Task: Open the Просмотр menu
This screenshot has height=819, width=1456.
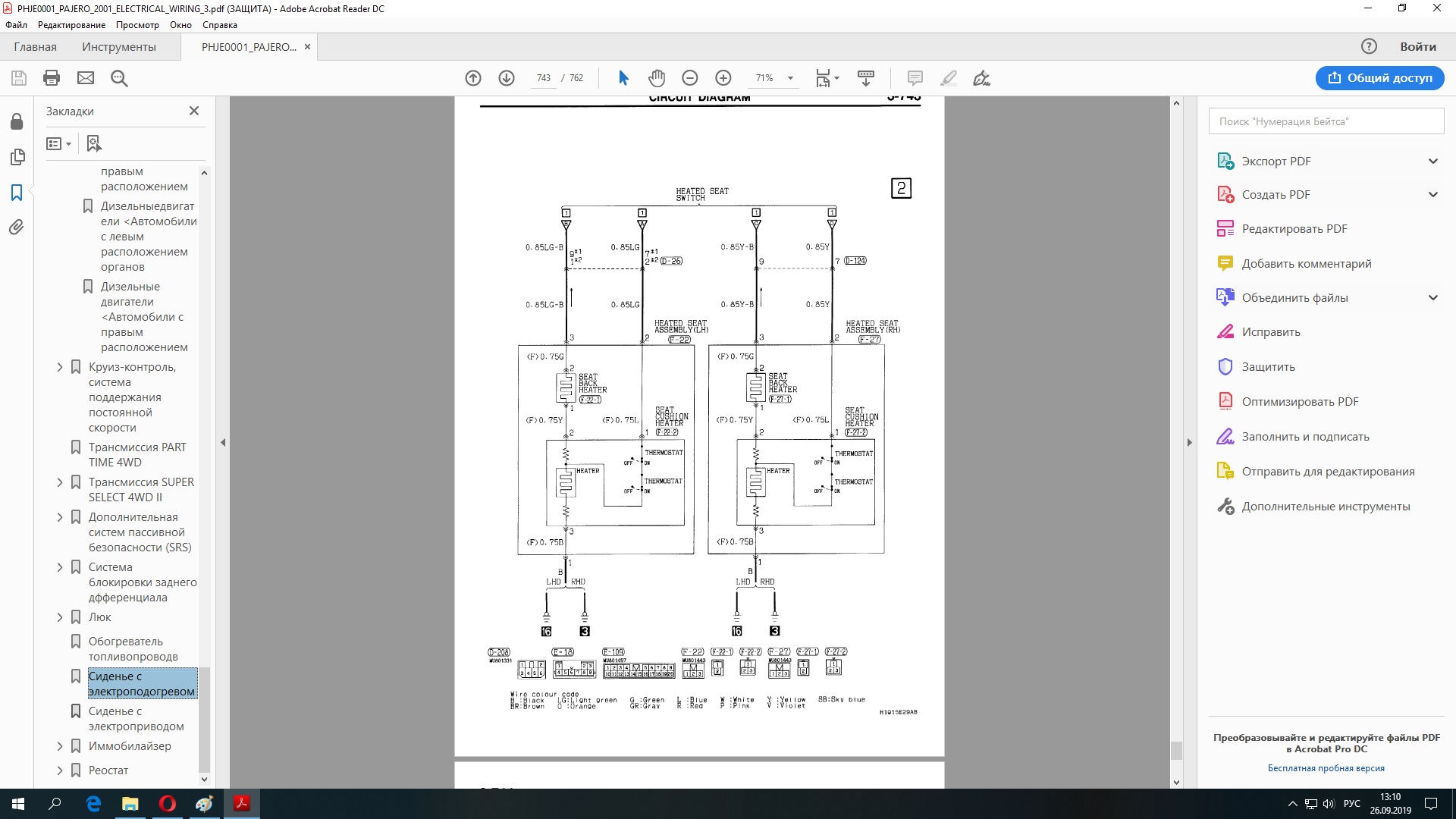Action: (137, 25)
